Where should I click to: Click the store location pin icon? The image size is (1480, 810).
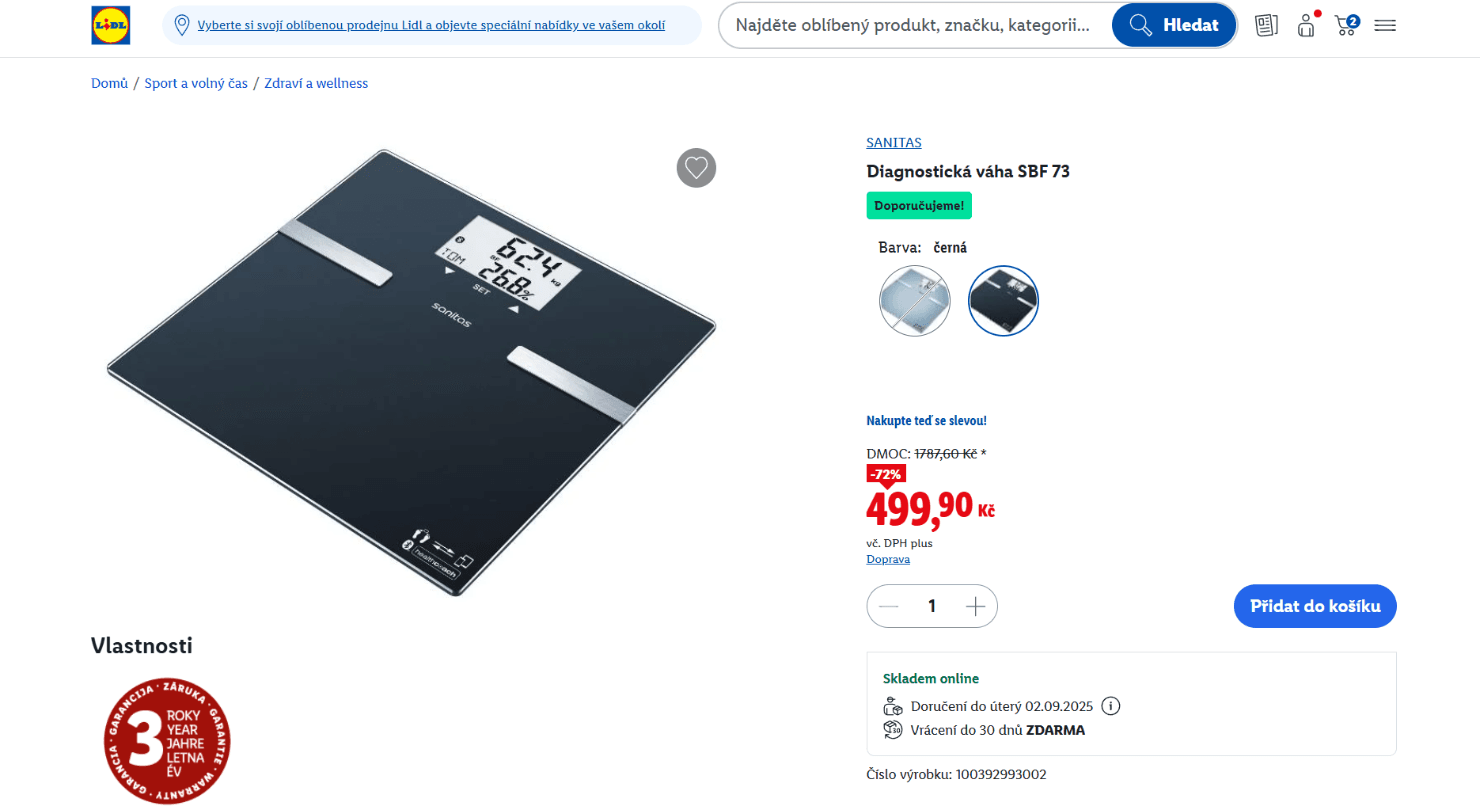pos(182,25)
